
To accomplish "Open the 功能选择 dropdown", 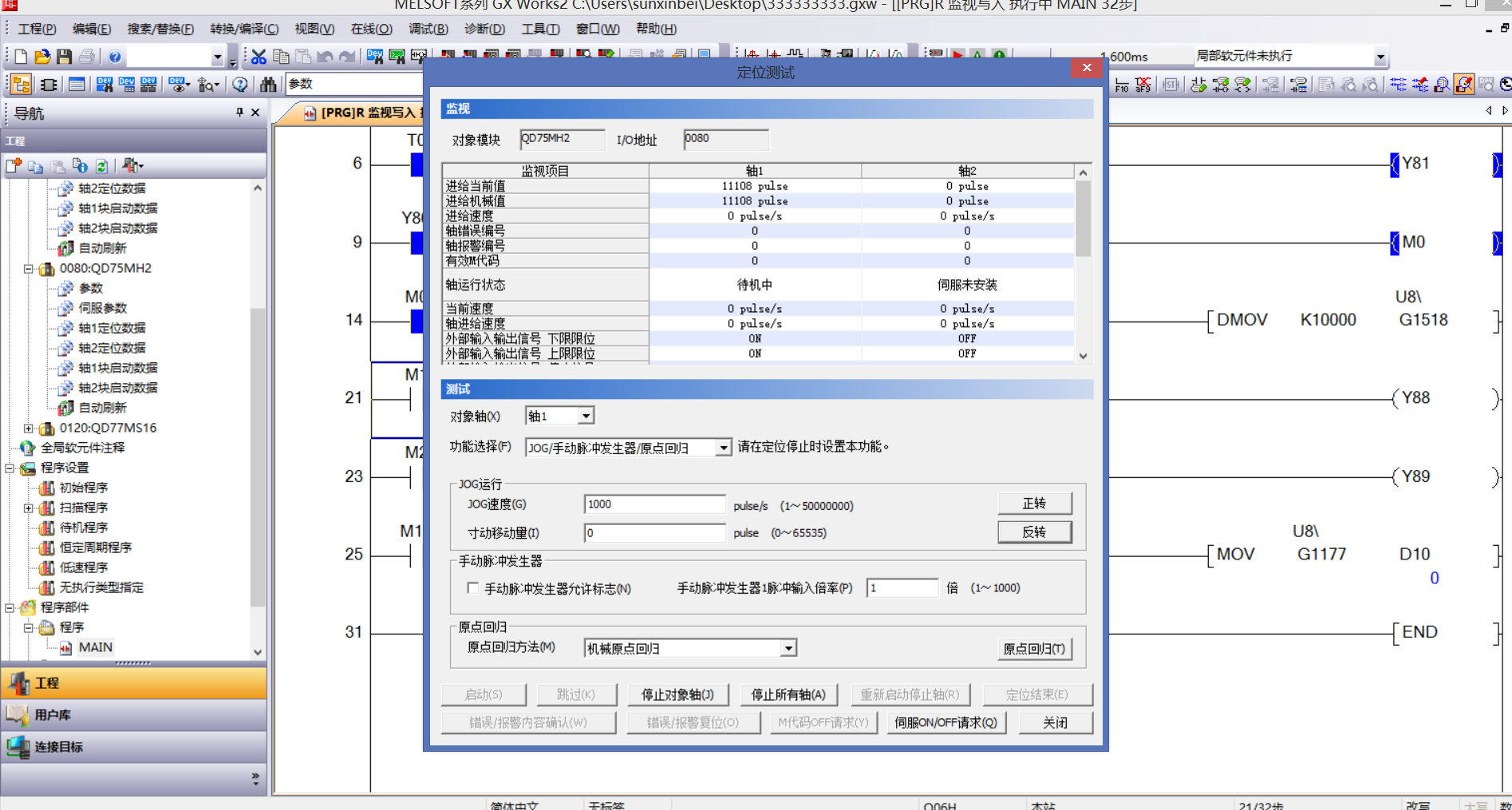I will pyautogui.click(x=723, y=448).
